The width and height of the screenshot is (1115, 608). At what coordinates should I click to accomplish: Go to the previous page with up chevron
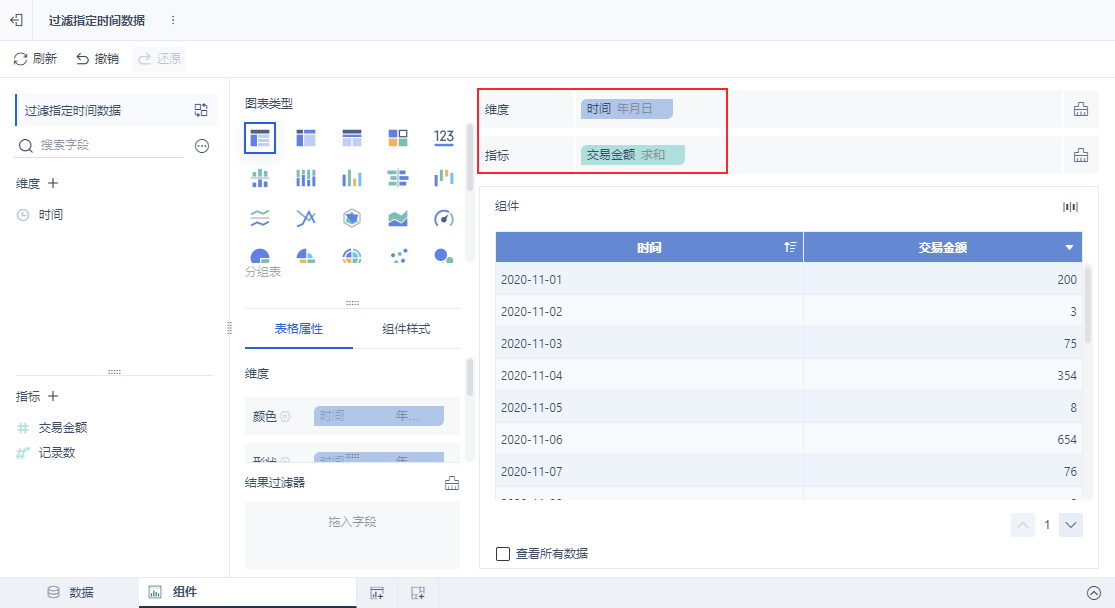[1023, 525]
